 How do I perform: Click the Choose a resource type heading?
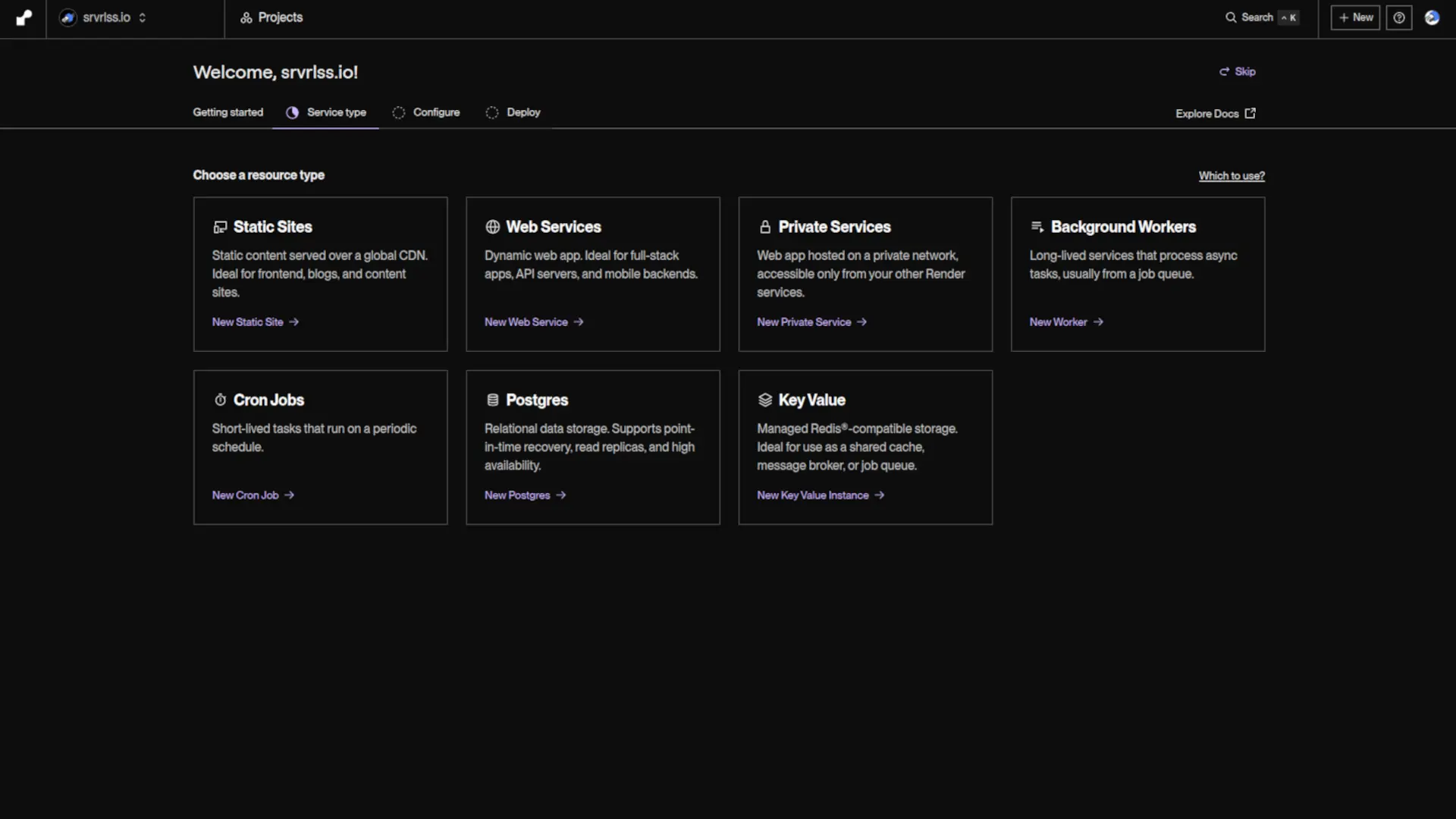coord(259,175)
